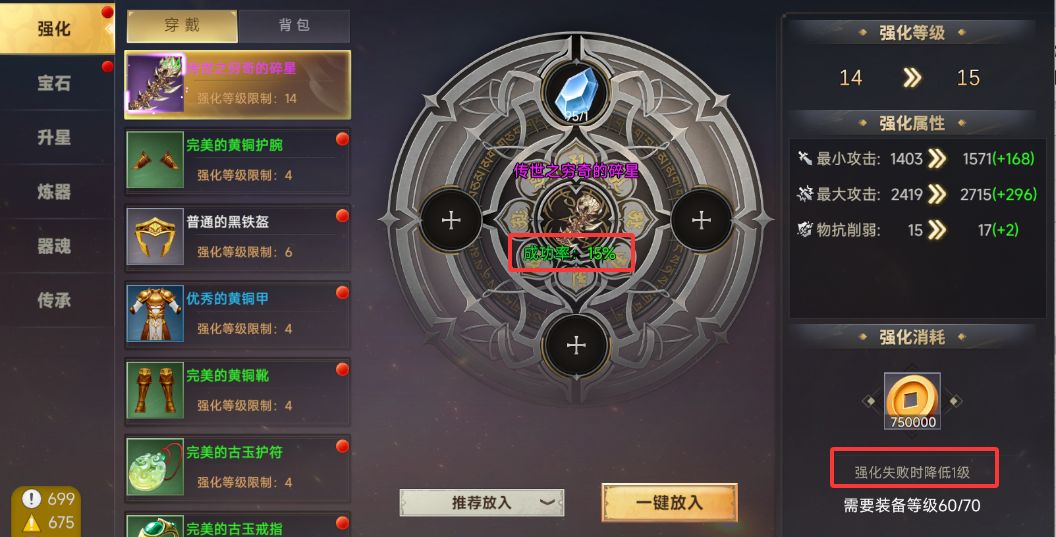
Task: Select the 完美的黄铜护腕 bracer icon
Action: click(x=155, y=160)
